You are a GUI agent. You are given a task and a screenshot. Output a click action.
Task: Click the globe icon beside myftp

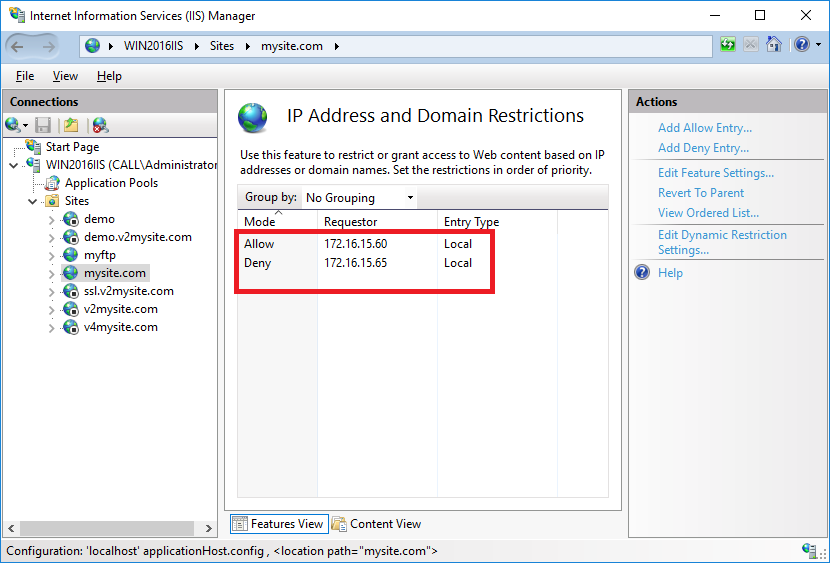pyautogui.click(x=70, y=255)
